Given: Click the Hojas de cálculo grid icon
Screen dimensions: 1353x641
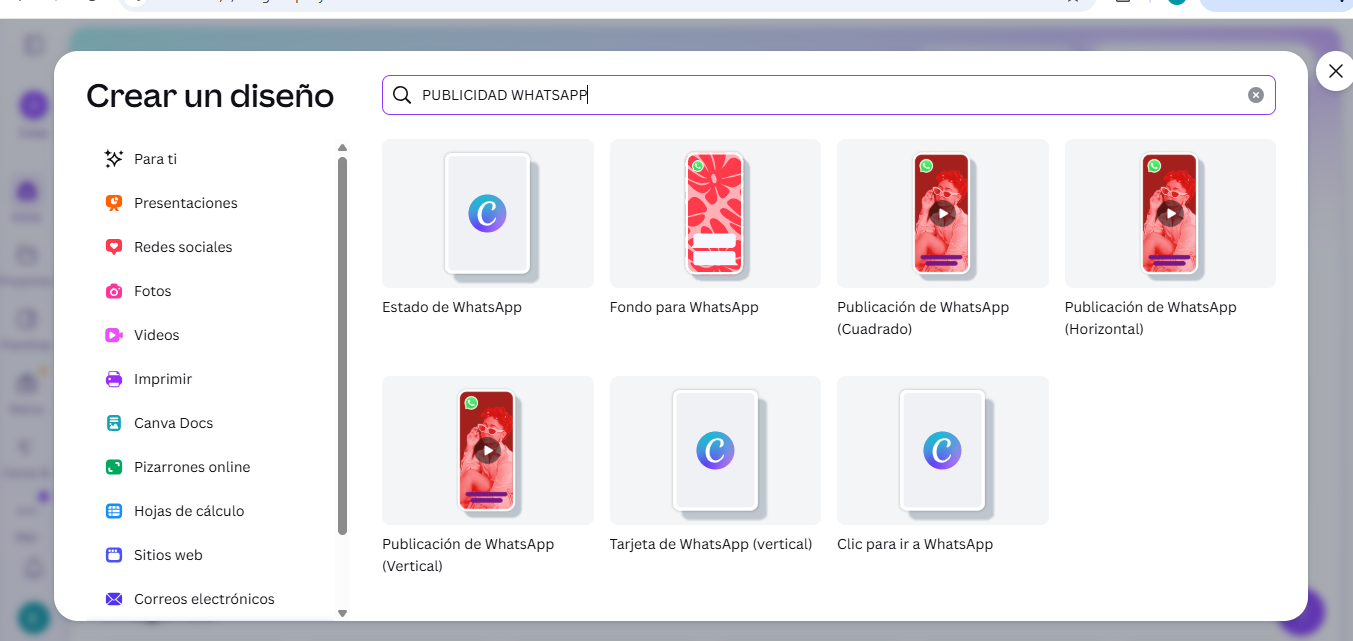Looking at the screenshot, I should coord(114,511).
